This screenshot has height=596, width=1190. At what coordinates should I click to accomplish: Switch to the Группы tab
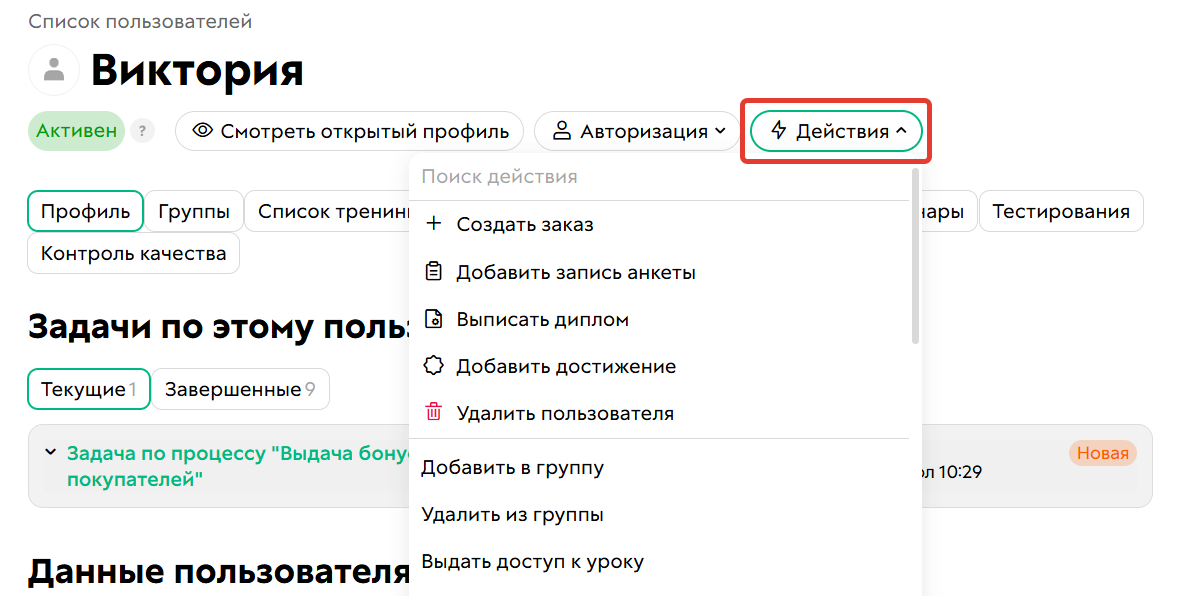194,211
